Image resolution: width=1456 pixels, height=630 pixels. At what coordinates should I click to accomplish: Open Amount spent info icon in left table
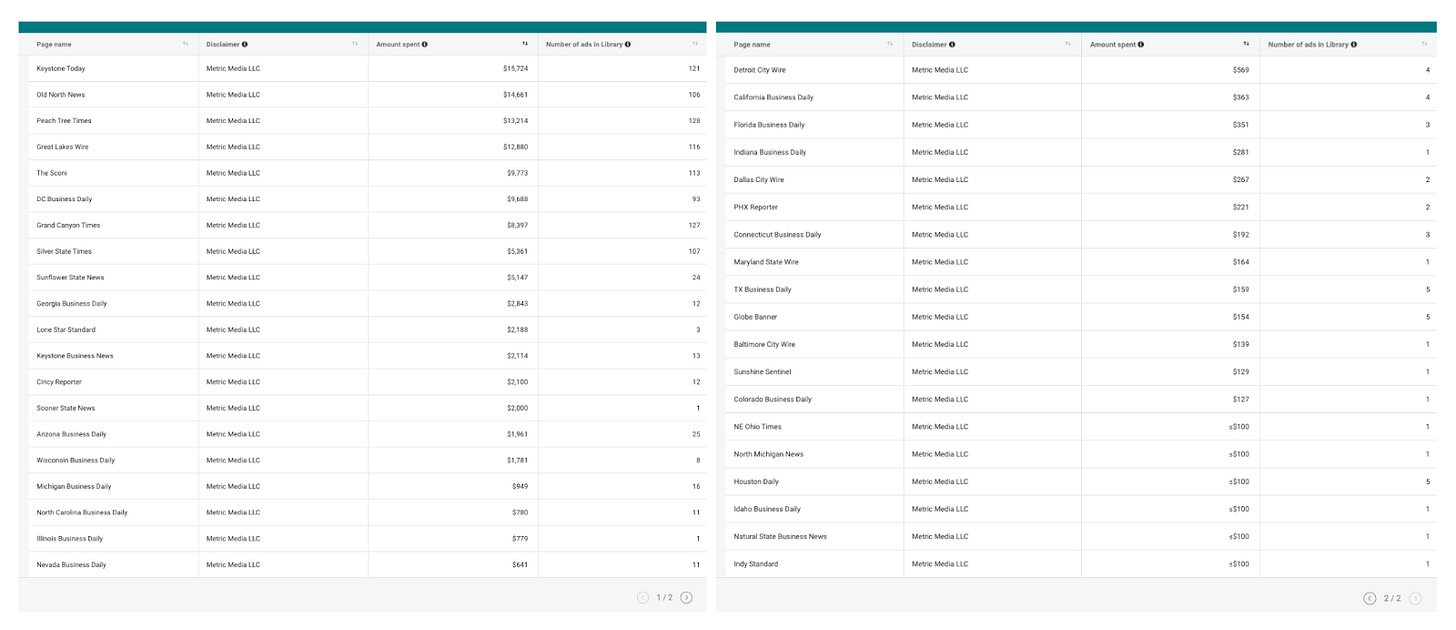pos(425,44)
